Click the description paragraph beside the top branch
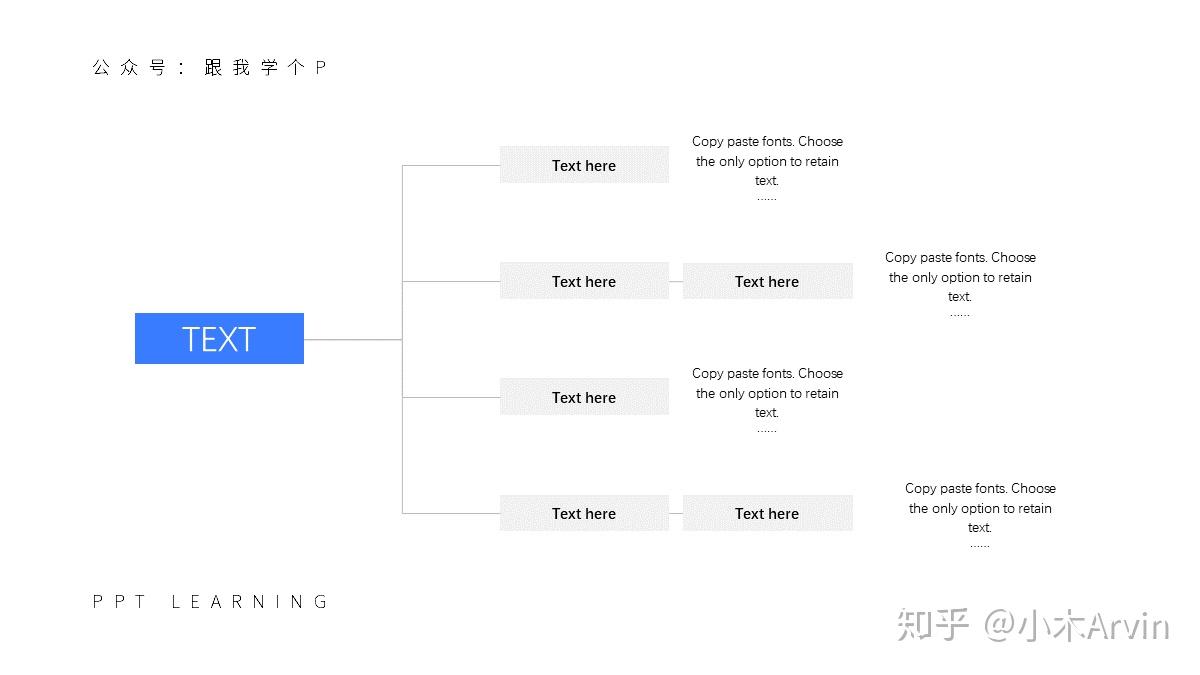The image size is (1200, 675). [x=767, y=168]
